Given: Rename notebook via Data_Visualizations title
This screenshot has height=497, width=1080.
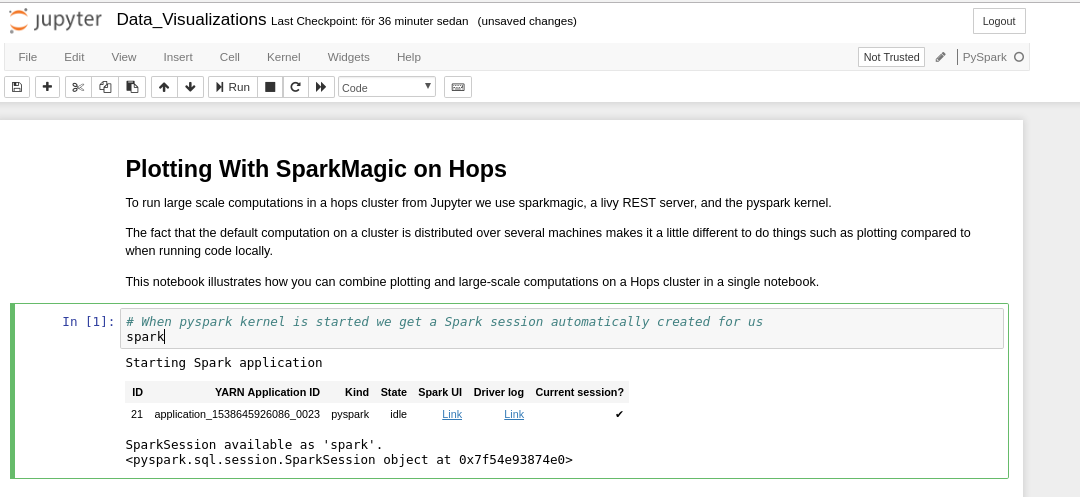Looking at the screenshot, I should (191, 19).
